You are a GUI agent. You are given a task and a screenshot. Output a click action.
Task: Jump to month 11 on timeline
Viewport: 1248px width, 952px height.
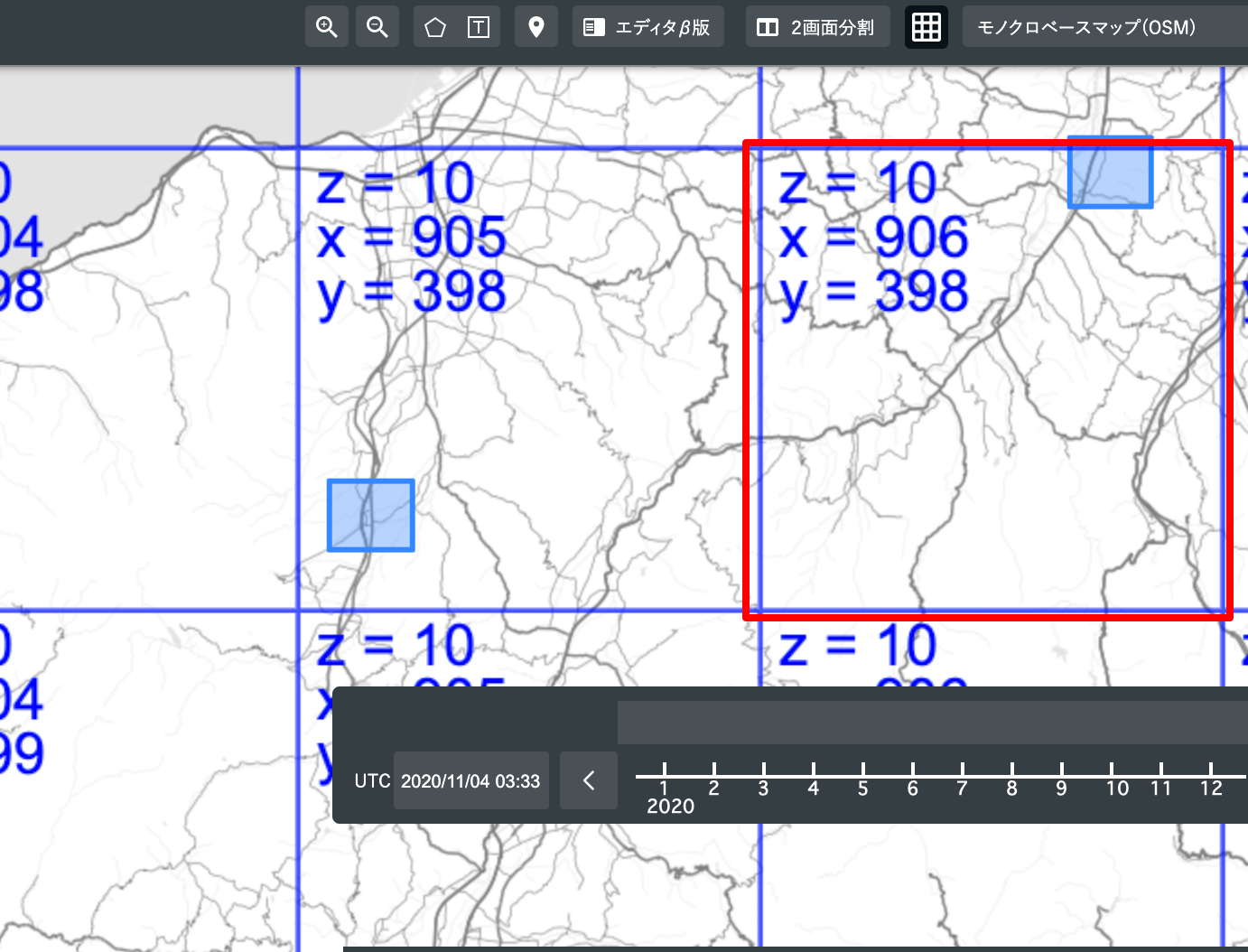[1160, 788]
